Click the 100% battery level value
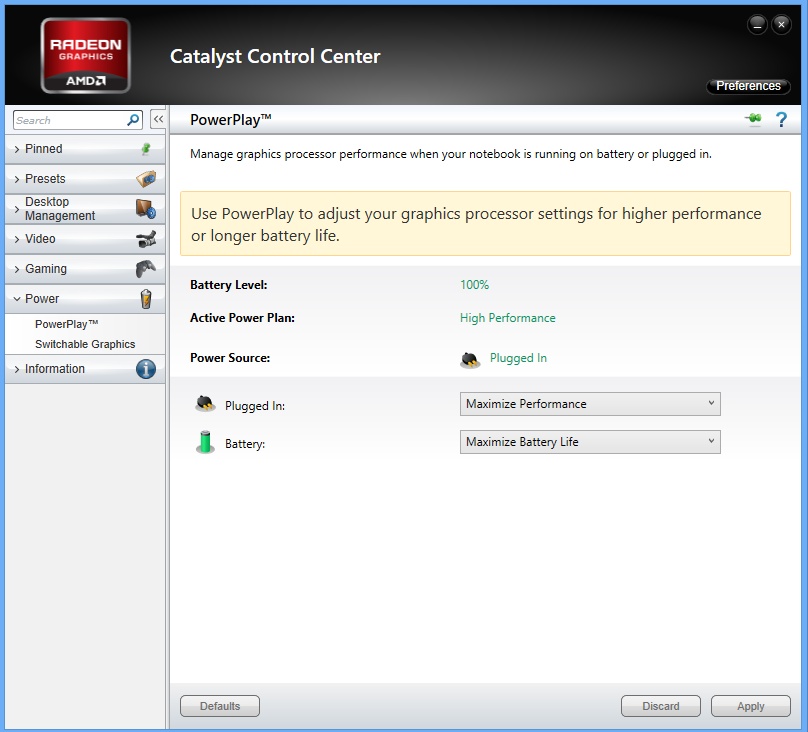The width and height of the screenshot is (808, 732). [475, 285]
